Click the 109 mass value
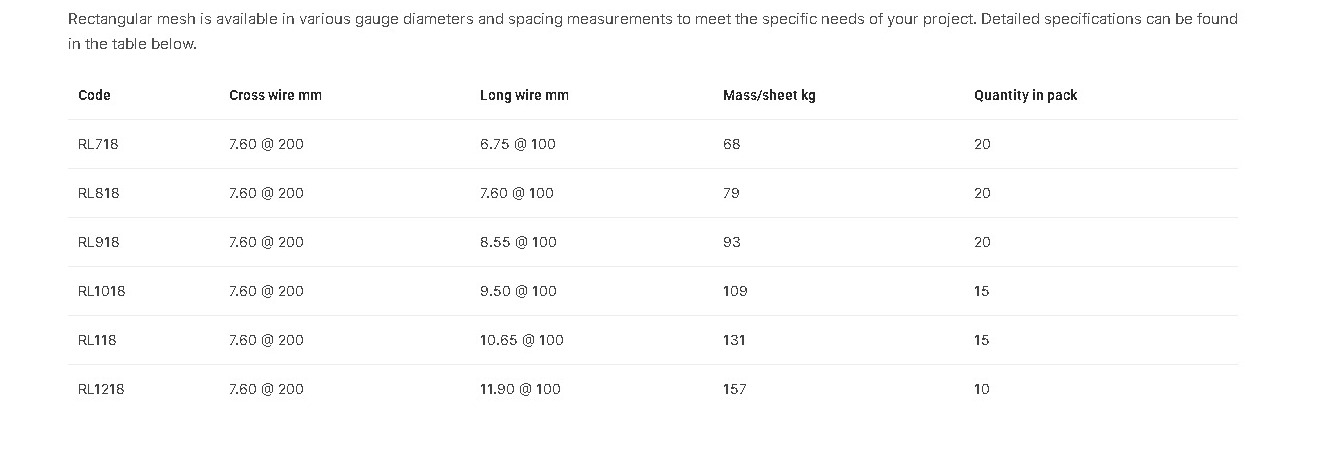The width and height of the screenshot is (1332, 452). coord(735,291)
